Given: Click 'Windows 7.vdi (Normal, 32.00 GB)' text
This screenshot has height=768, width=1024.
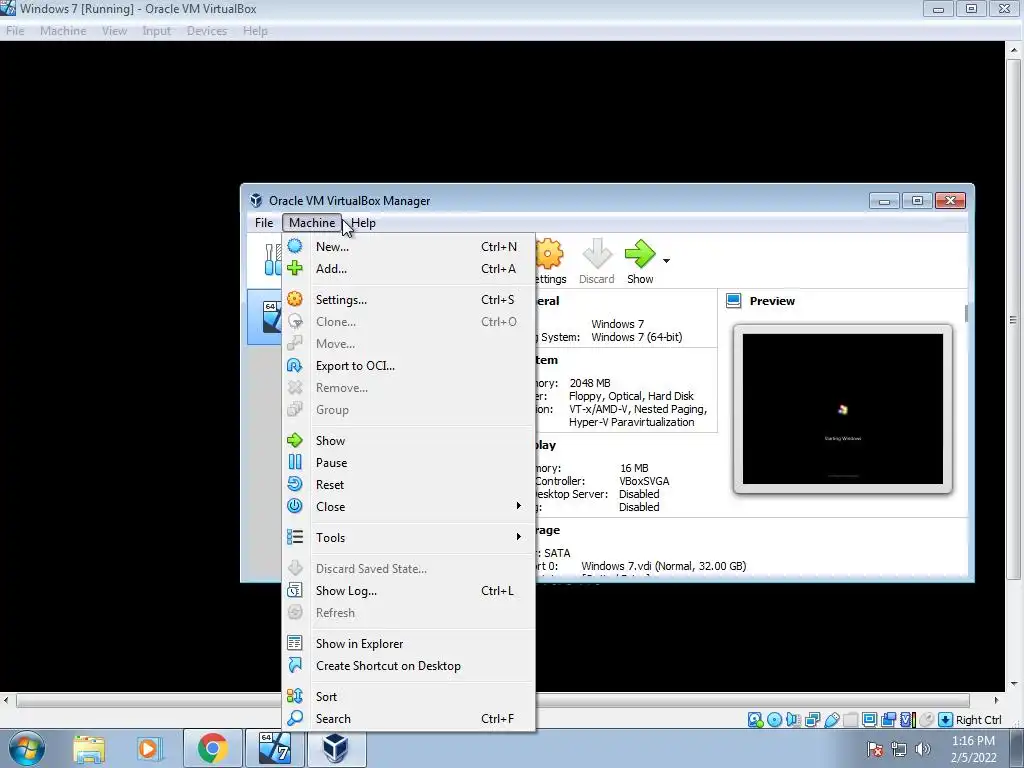Looking at the screenshot, I should 664,566.
